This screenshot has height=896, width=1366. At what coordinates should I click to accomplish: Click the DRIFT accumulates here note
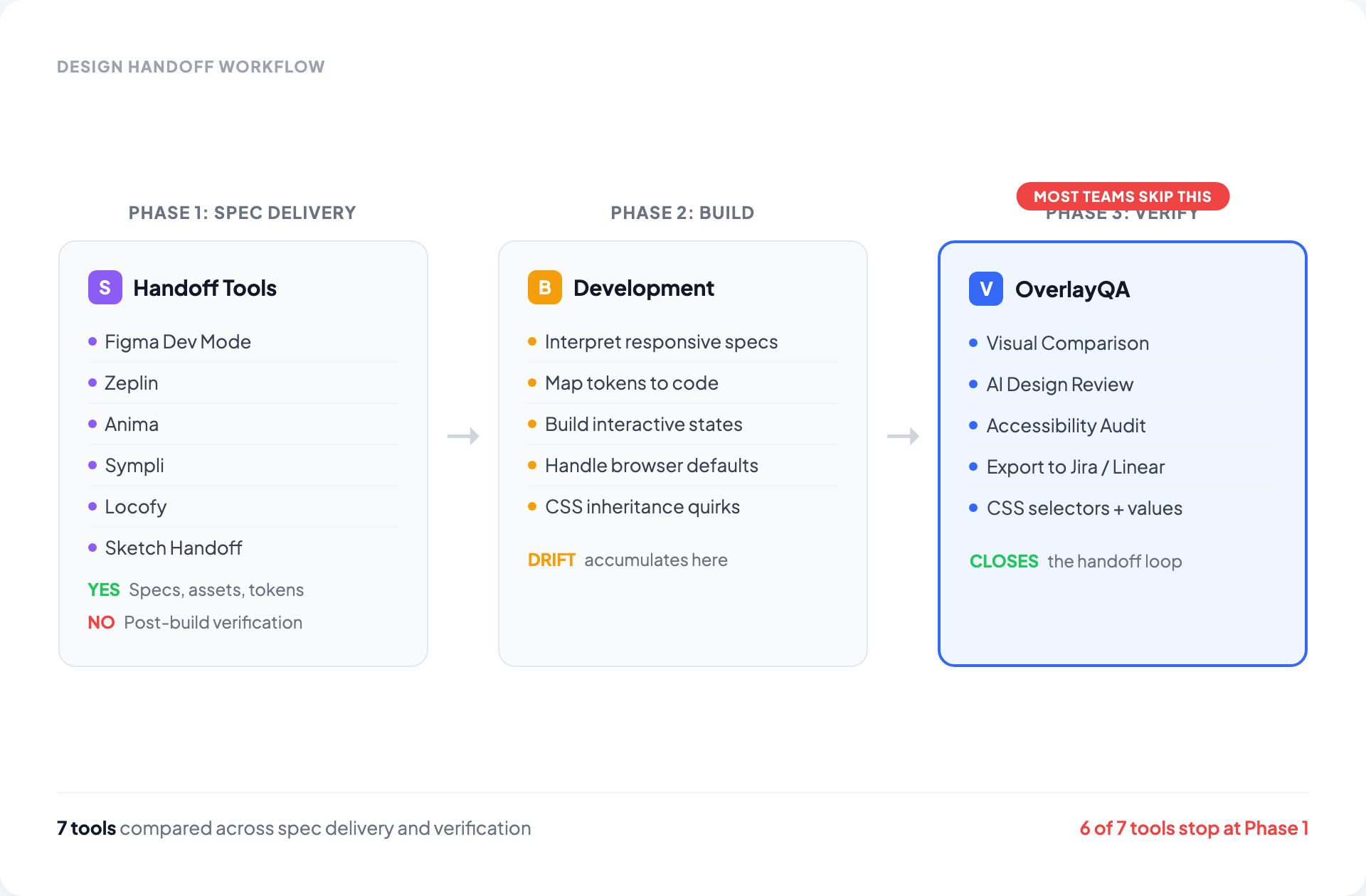pyautogui.click(x=628, y=560)
